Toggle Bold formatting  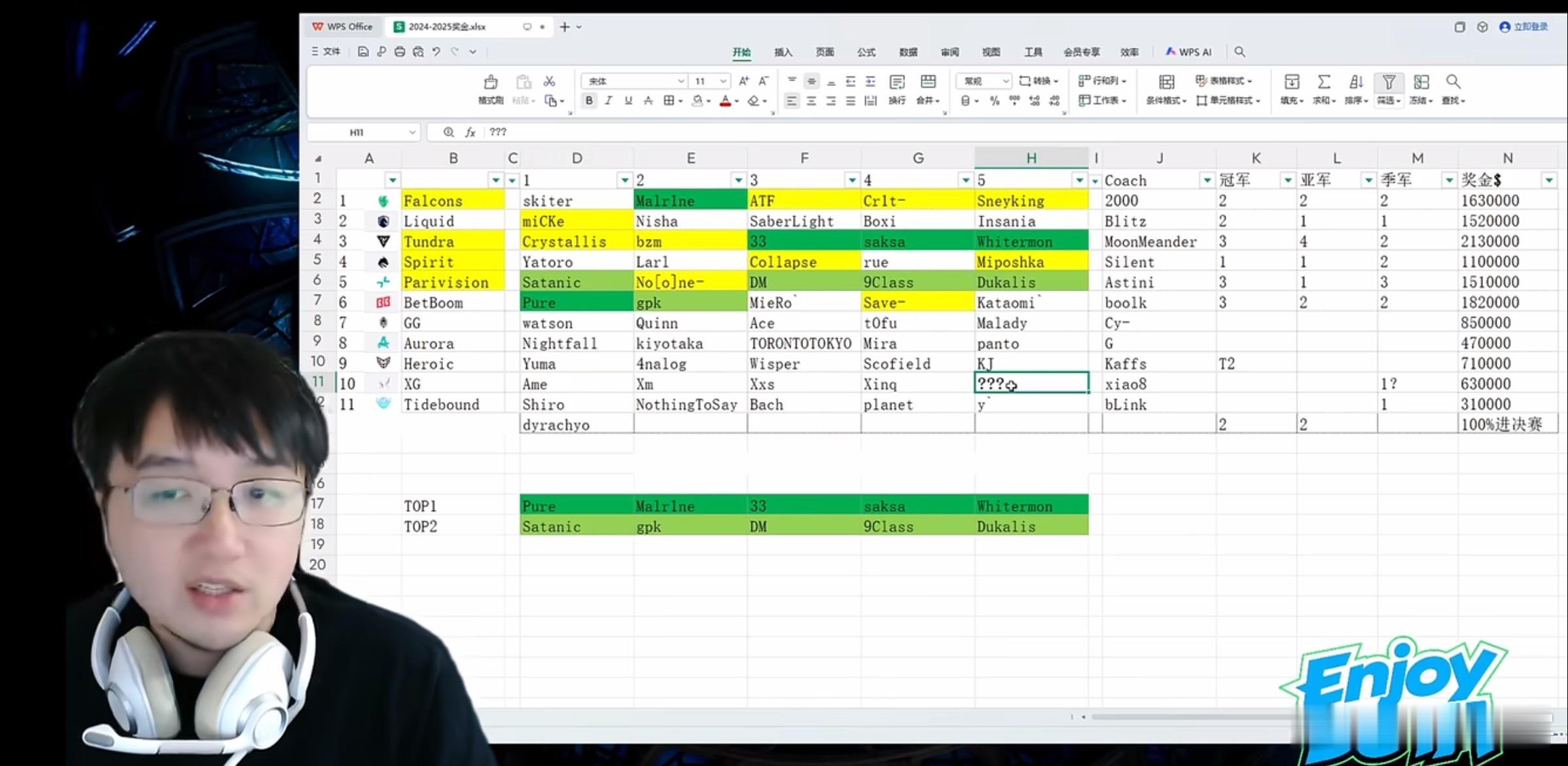[589, 101]
